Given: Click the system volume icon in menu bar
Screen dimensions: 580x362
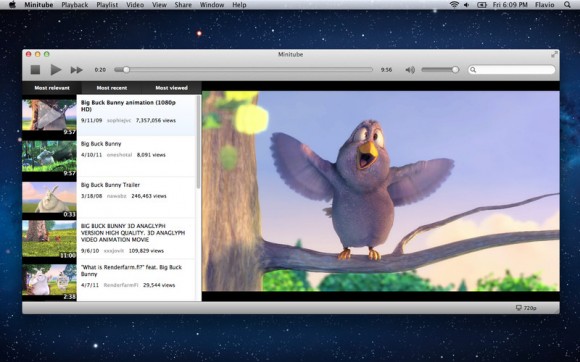Looking at the screenshot, I should tap(466, 4).
